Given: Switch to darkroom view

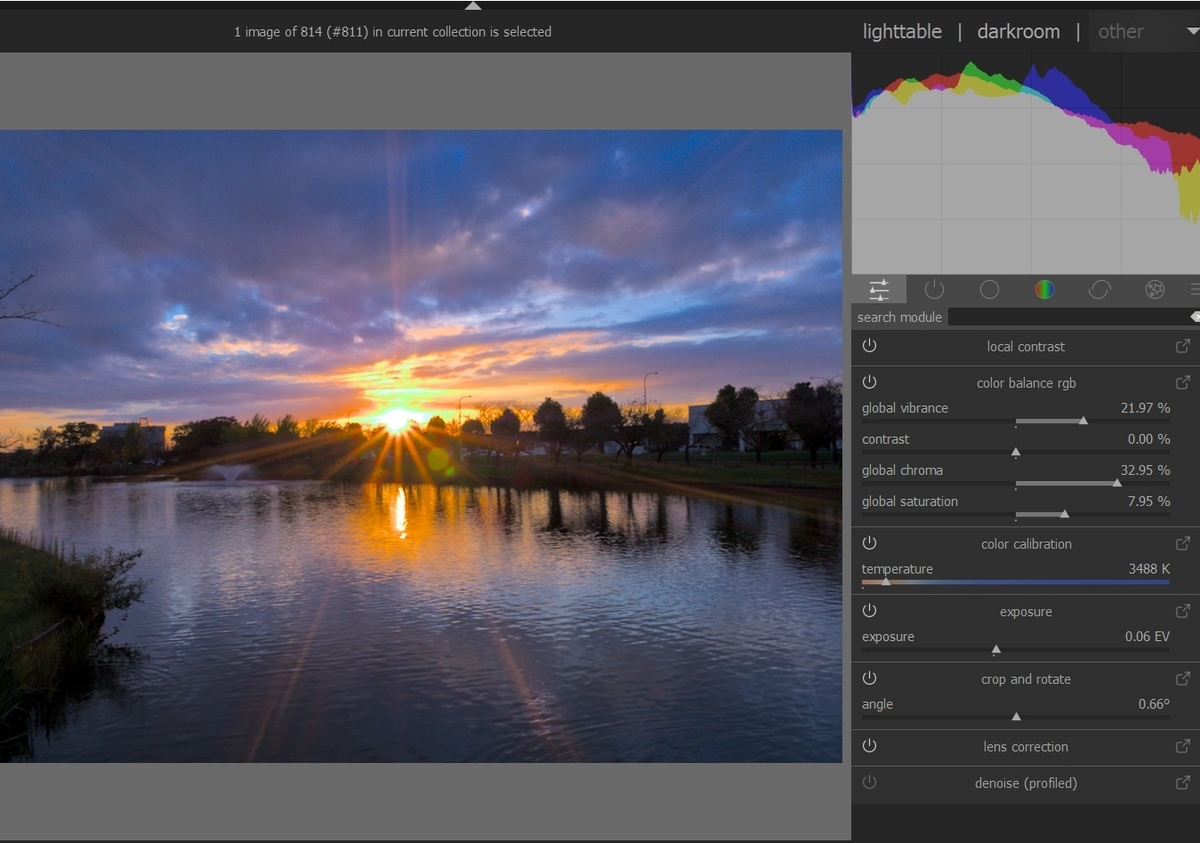Looking at the screenshot, I should click(1018, 31).
